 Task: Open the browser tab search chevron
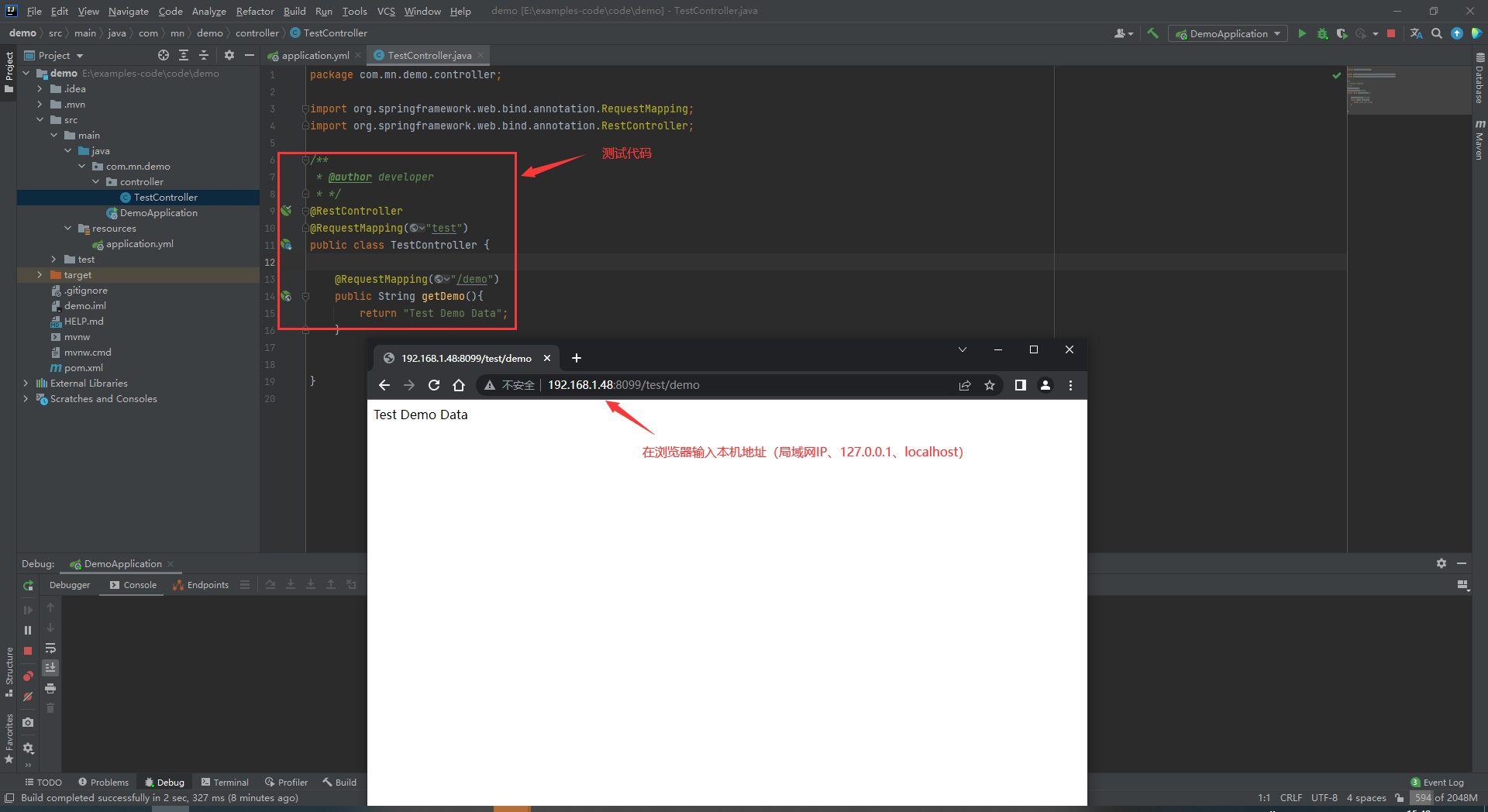pyautogui.click(x=963, y=349)
